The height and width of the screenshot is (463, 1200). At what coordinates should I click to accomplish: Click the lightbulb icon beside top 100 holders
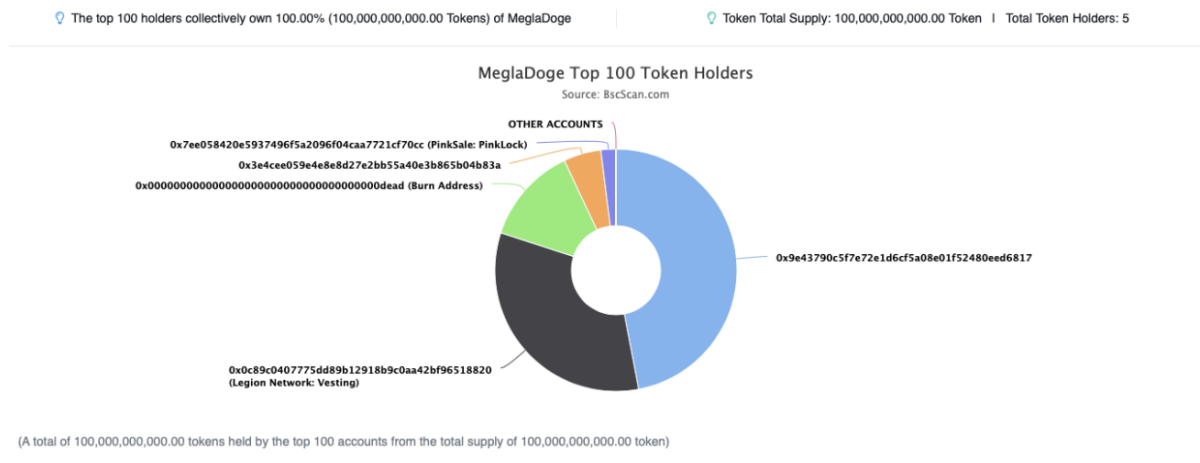pos(60,18)
